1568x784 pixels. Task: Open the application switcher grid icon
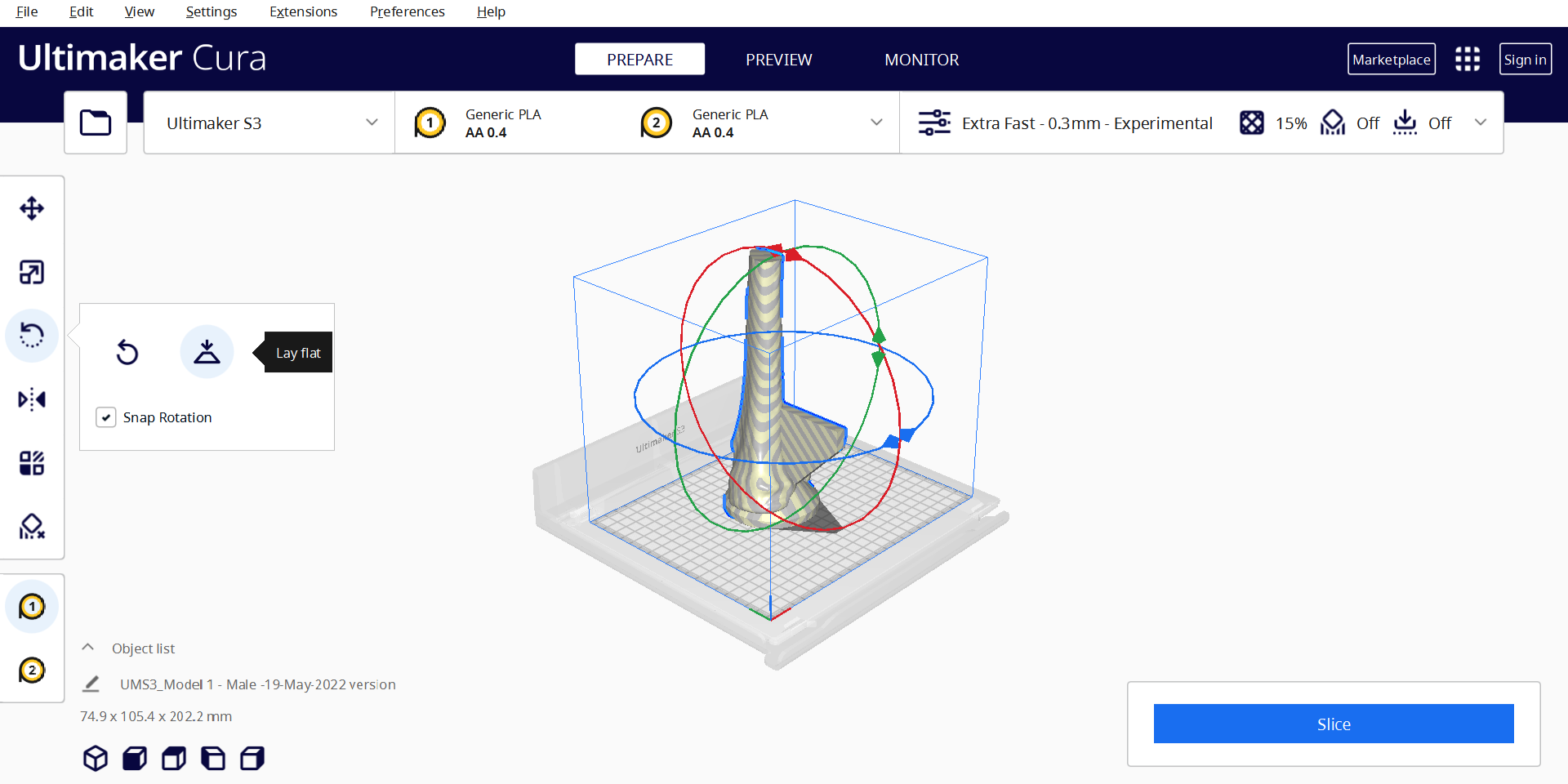click(1467, 59)
